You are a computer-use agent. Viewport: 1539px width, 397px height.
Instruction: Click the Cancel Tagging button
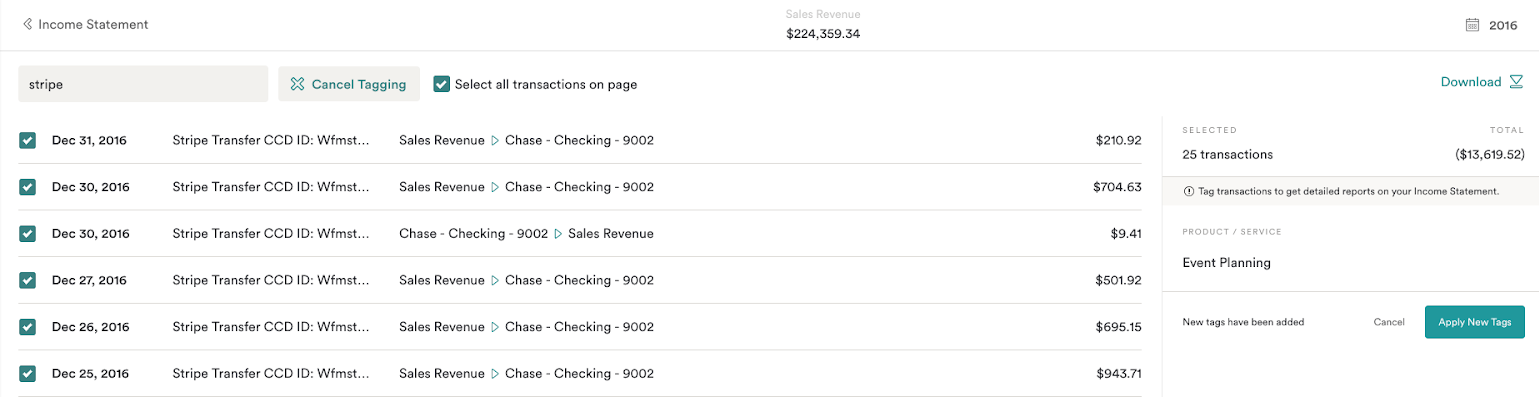pyautogui.click(x=348, y=84)
